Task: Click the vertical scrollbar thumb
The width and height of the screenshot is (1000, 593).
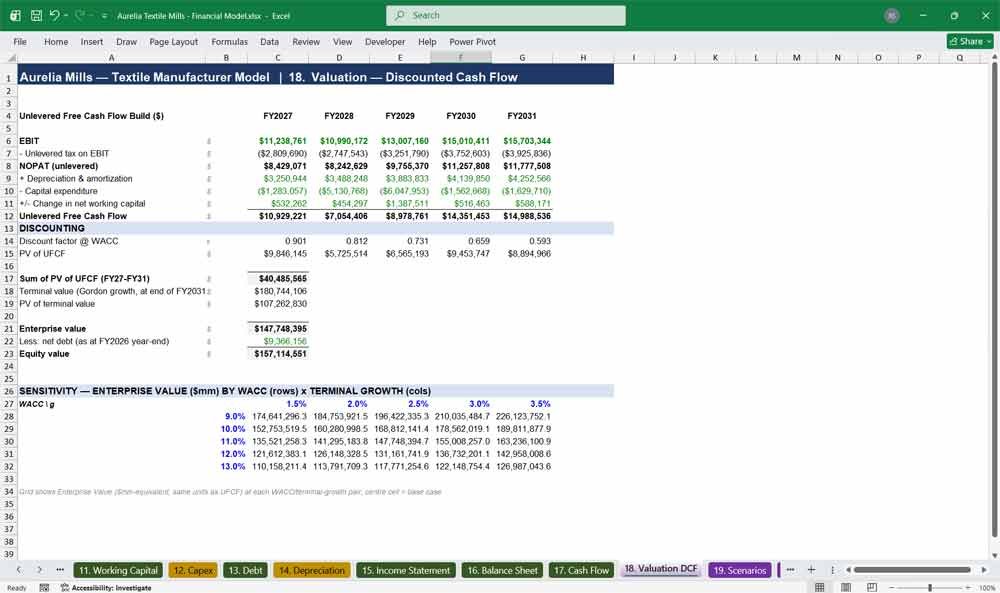Action: 994,300
